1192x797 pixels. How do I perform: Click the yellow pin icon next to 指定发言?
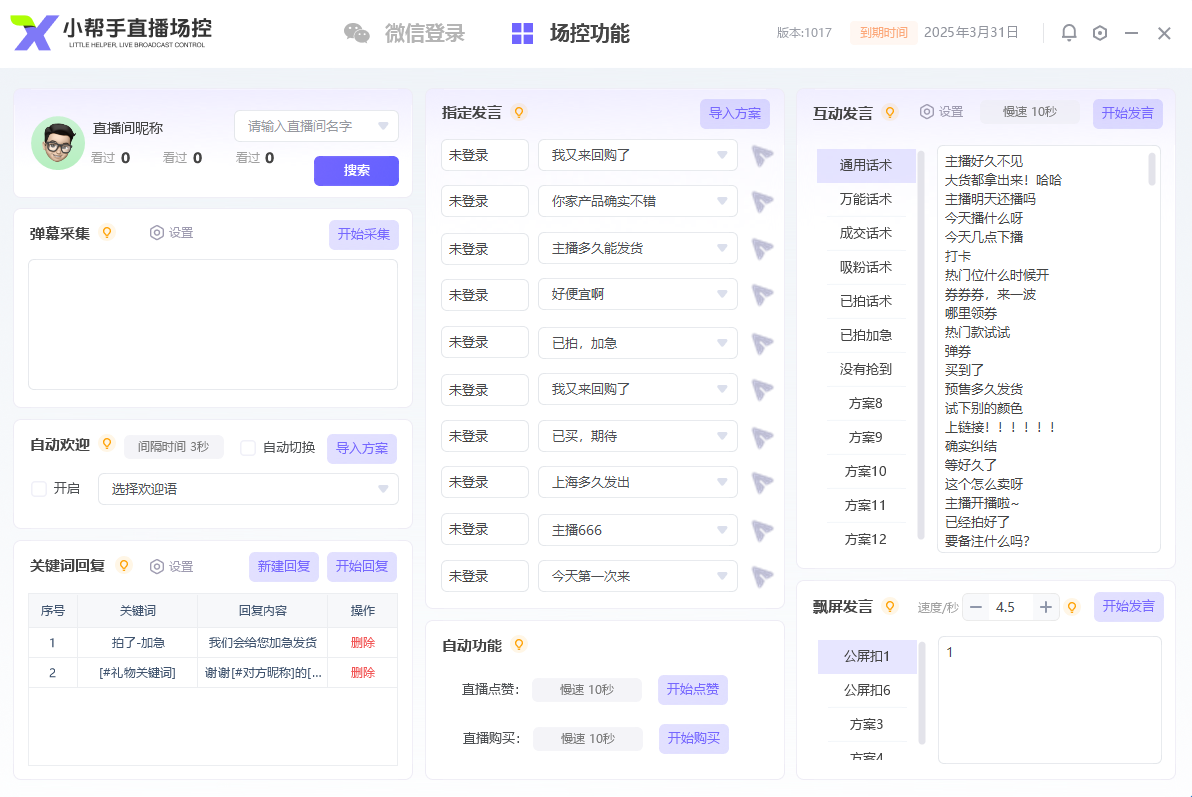coord(518,112)
